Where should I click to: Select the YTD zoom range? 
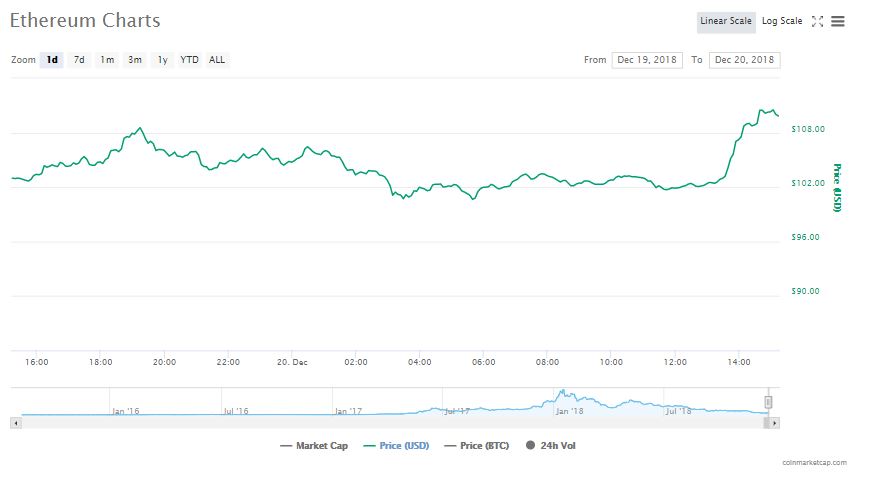click(x=189, y=60)
